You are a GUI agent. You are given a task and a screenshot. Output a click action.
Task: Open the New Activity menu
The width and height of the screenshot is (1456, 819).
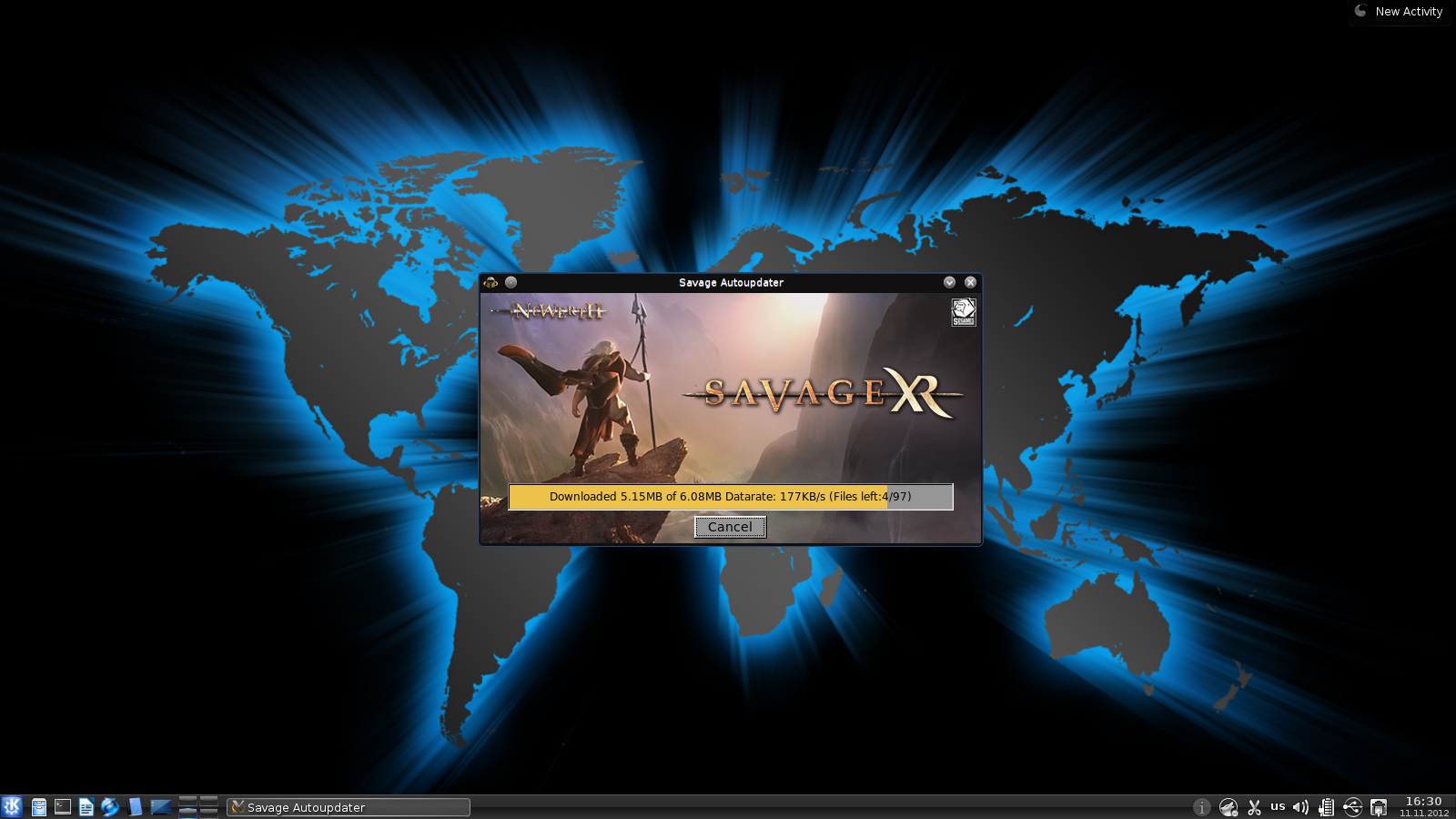(x=1400, y=12)
